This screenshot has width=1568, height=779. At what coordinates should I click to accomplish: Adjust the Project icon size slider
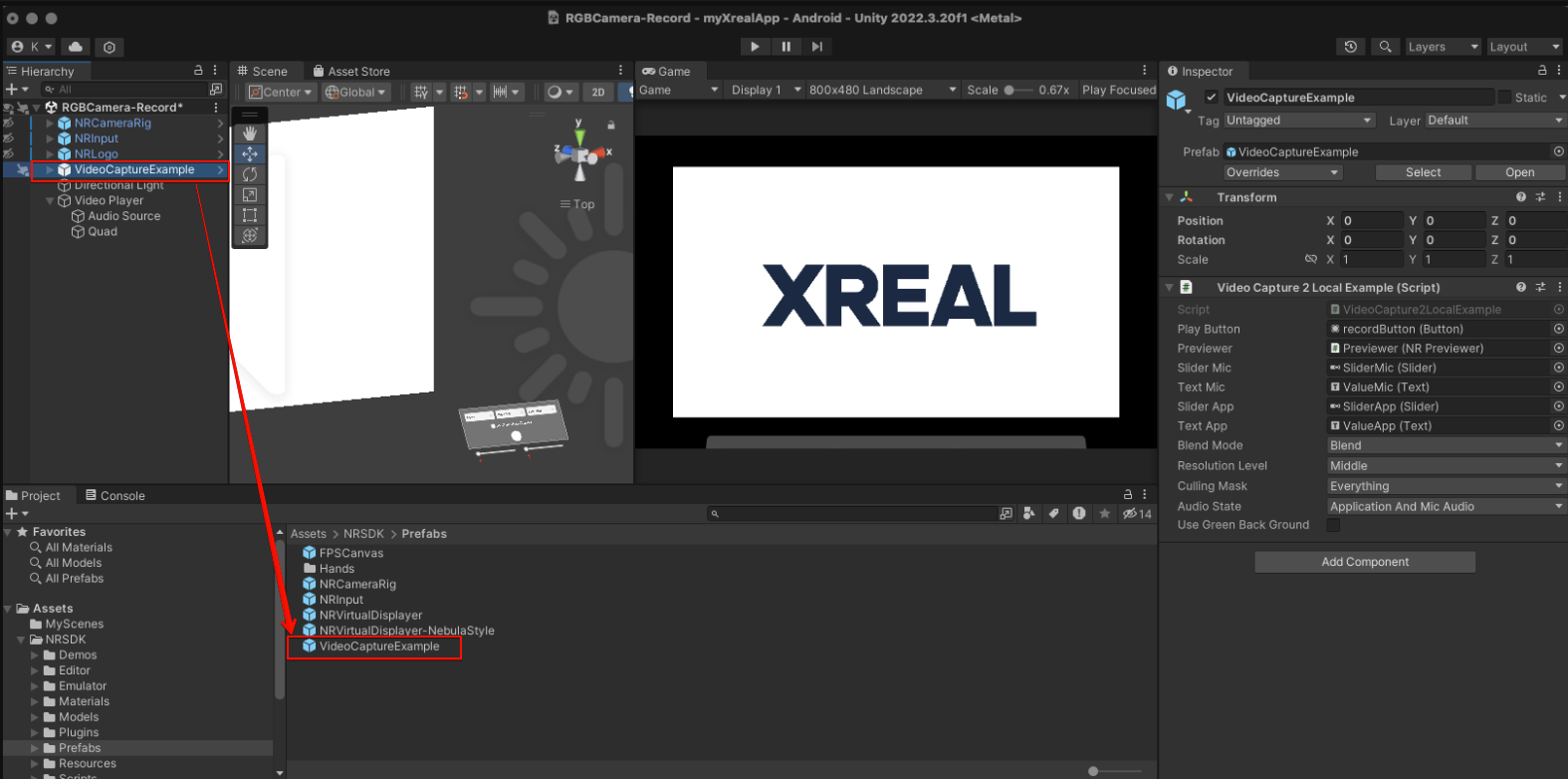(x=1115, y=771)
